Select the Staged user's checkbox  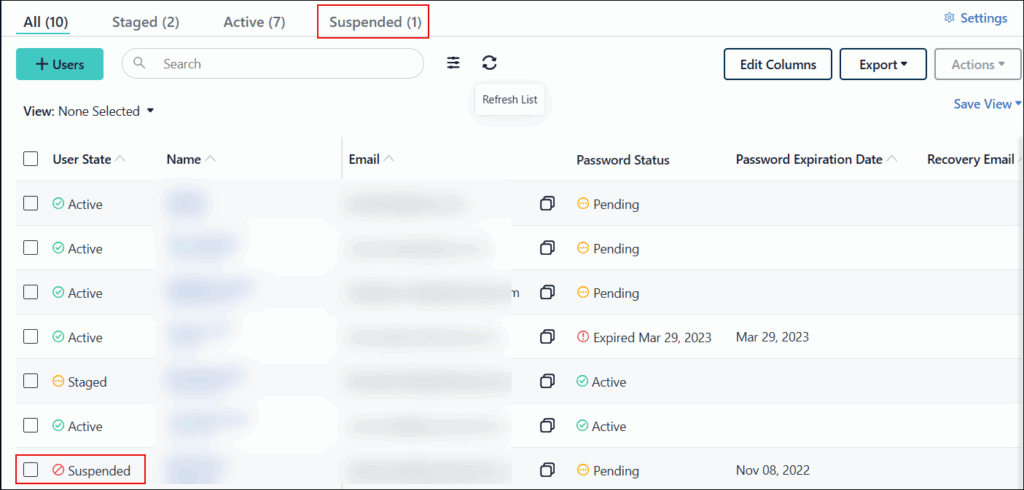pyautogui.click(x=31, y=381)
